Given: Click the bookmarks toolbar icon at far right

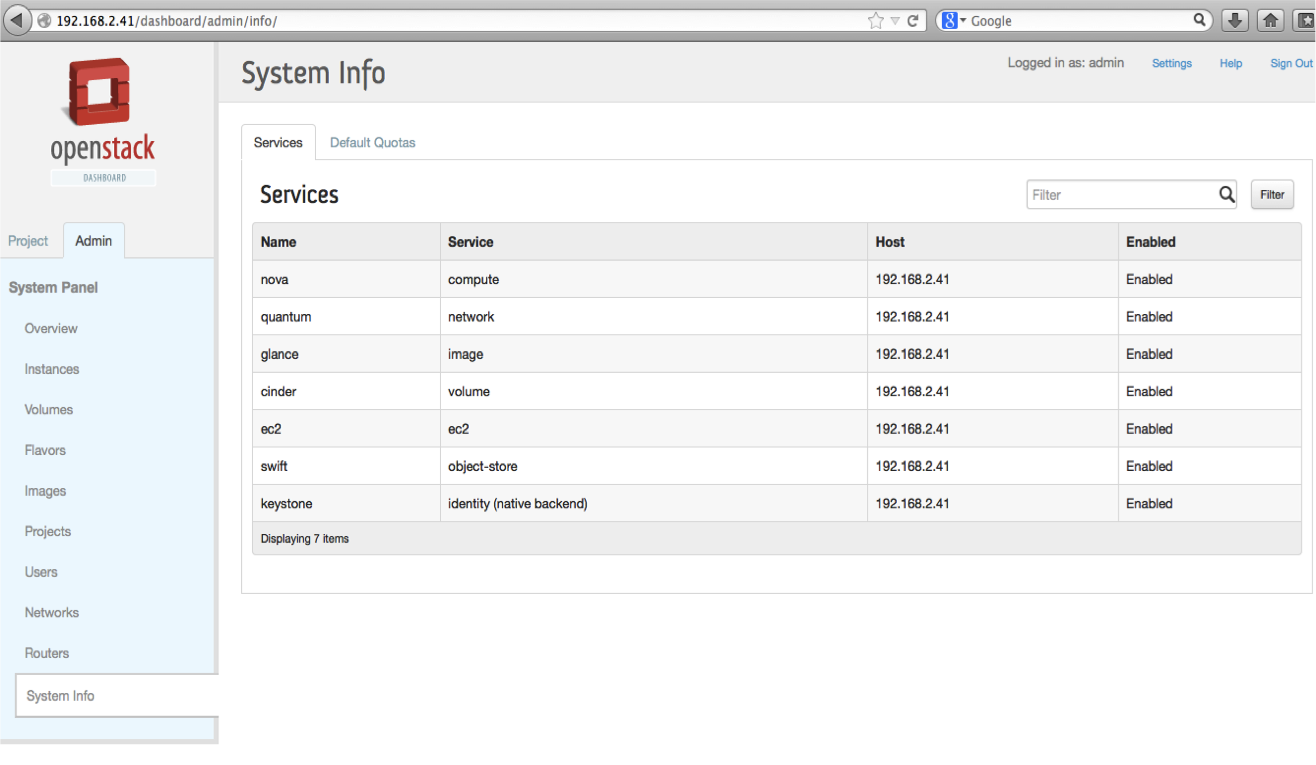Looking at the screenshot, I should [1304, 20].
